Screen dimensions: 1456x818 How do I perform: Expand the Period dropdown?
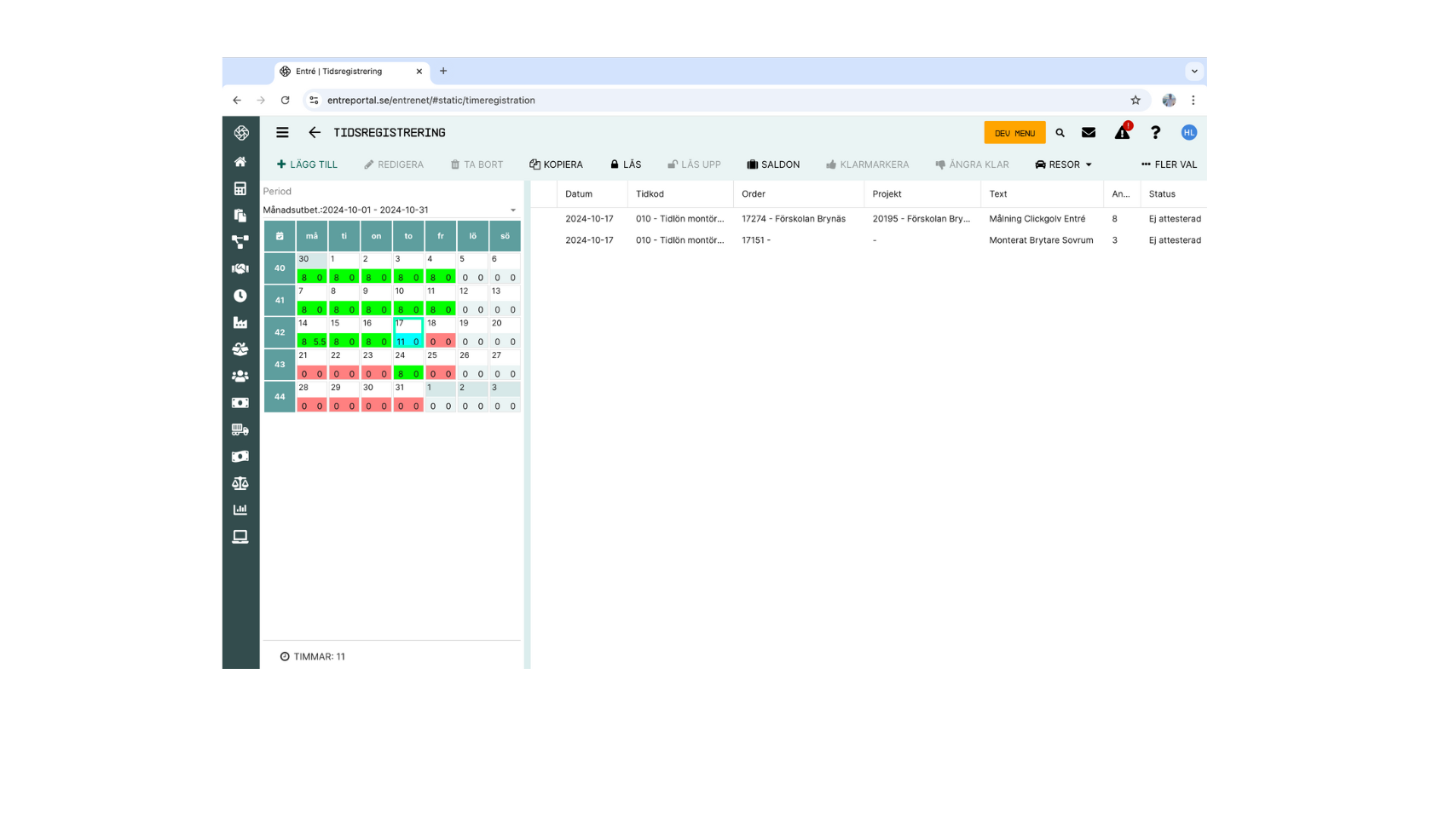512,210
